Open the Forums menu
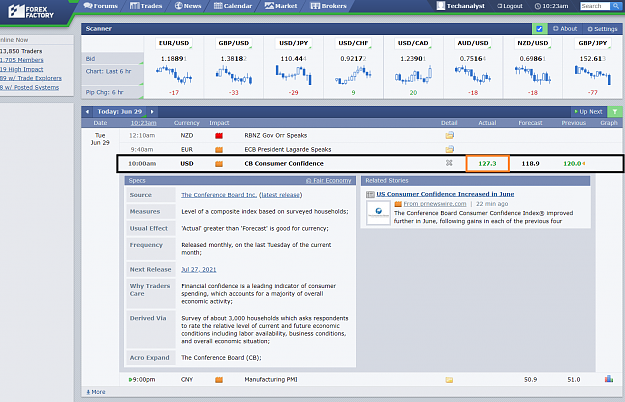Viewport: 625px width, 402px height. [101, 6]
